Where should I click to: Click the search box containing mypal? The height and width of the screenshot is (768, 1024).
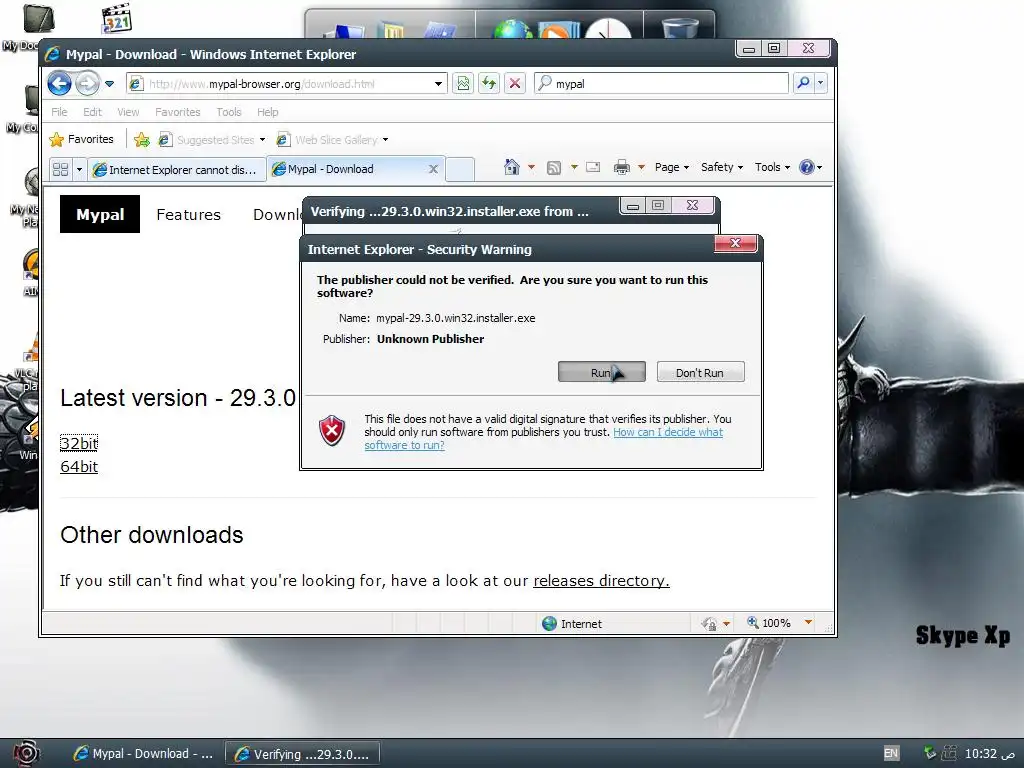(662, 83)
